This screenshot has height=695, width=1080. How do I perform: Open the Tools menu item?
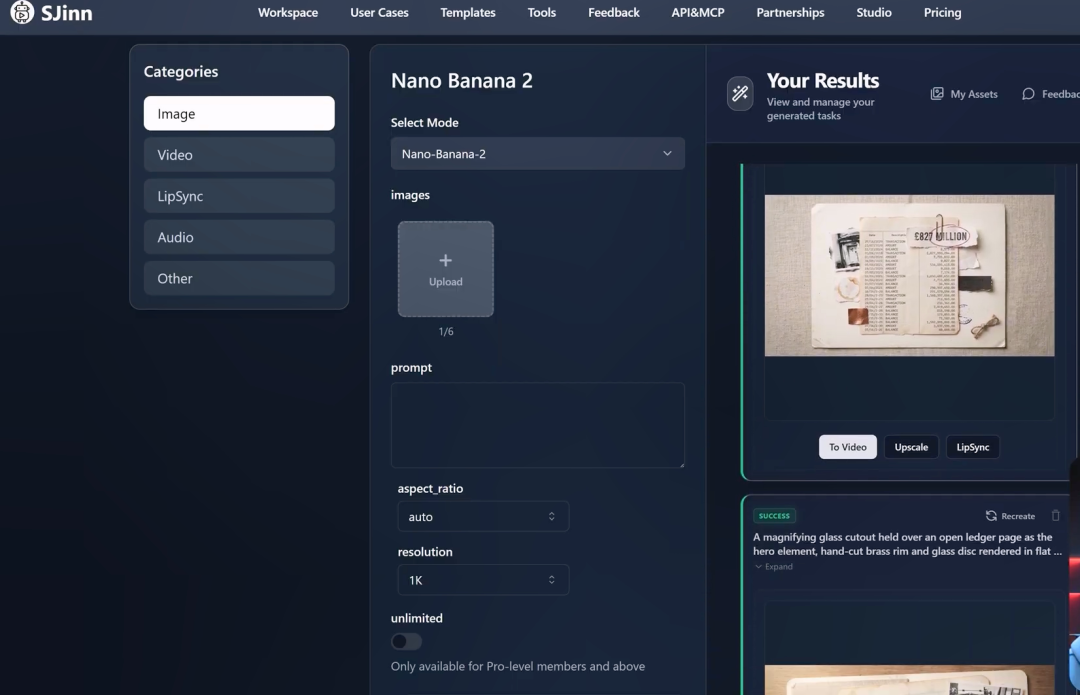[x=541, y=12]
